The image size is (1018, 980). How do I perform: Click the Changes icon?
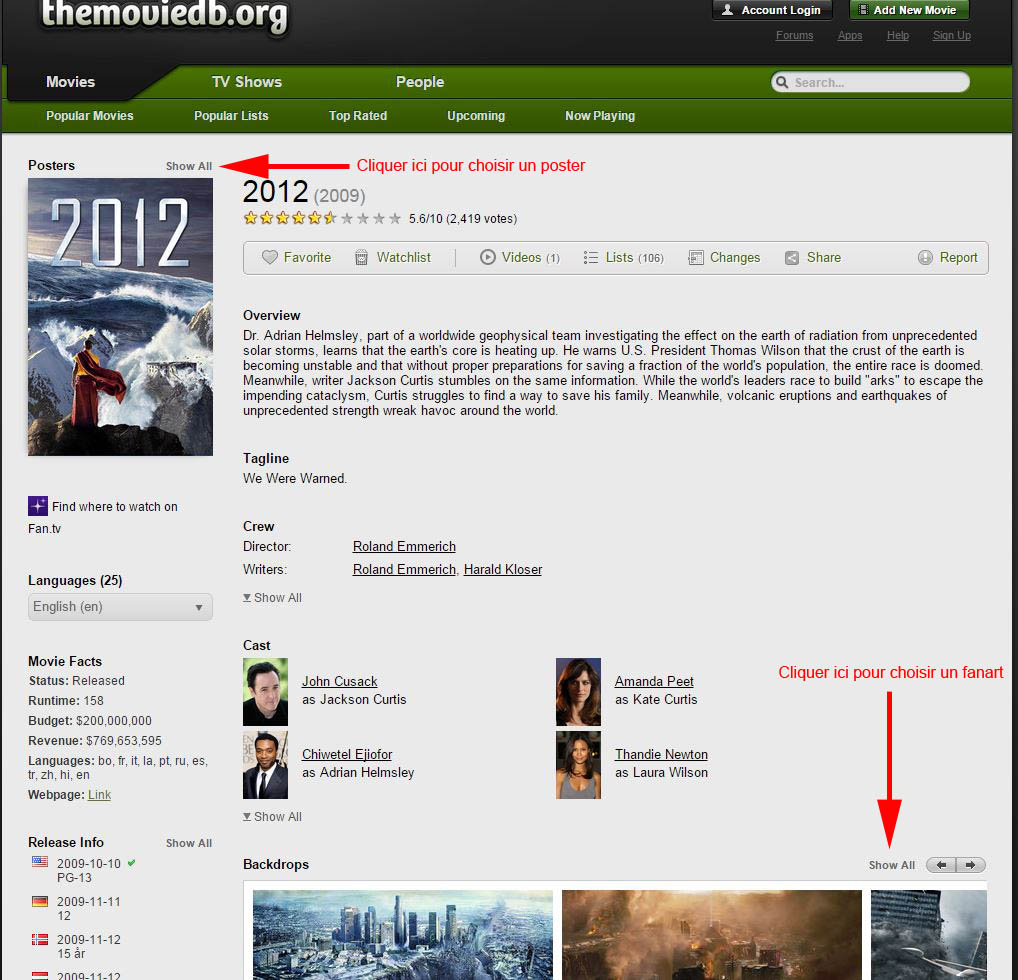point(696,258)
